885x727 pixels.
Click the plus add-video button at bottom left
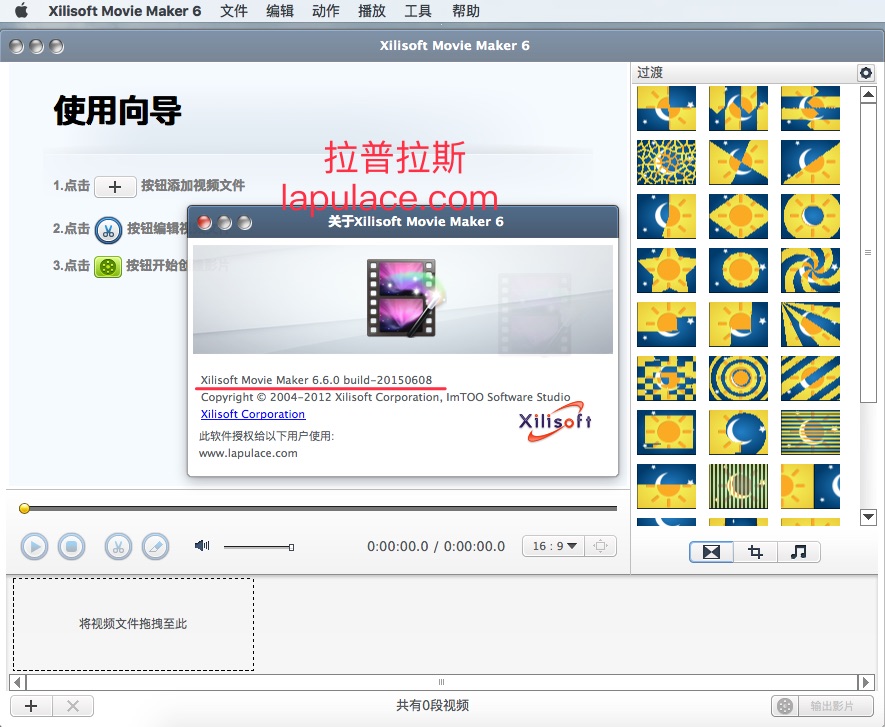coord(31,706)
